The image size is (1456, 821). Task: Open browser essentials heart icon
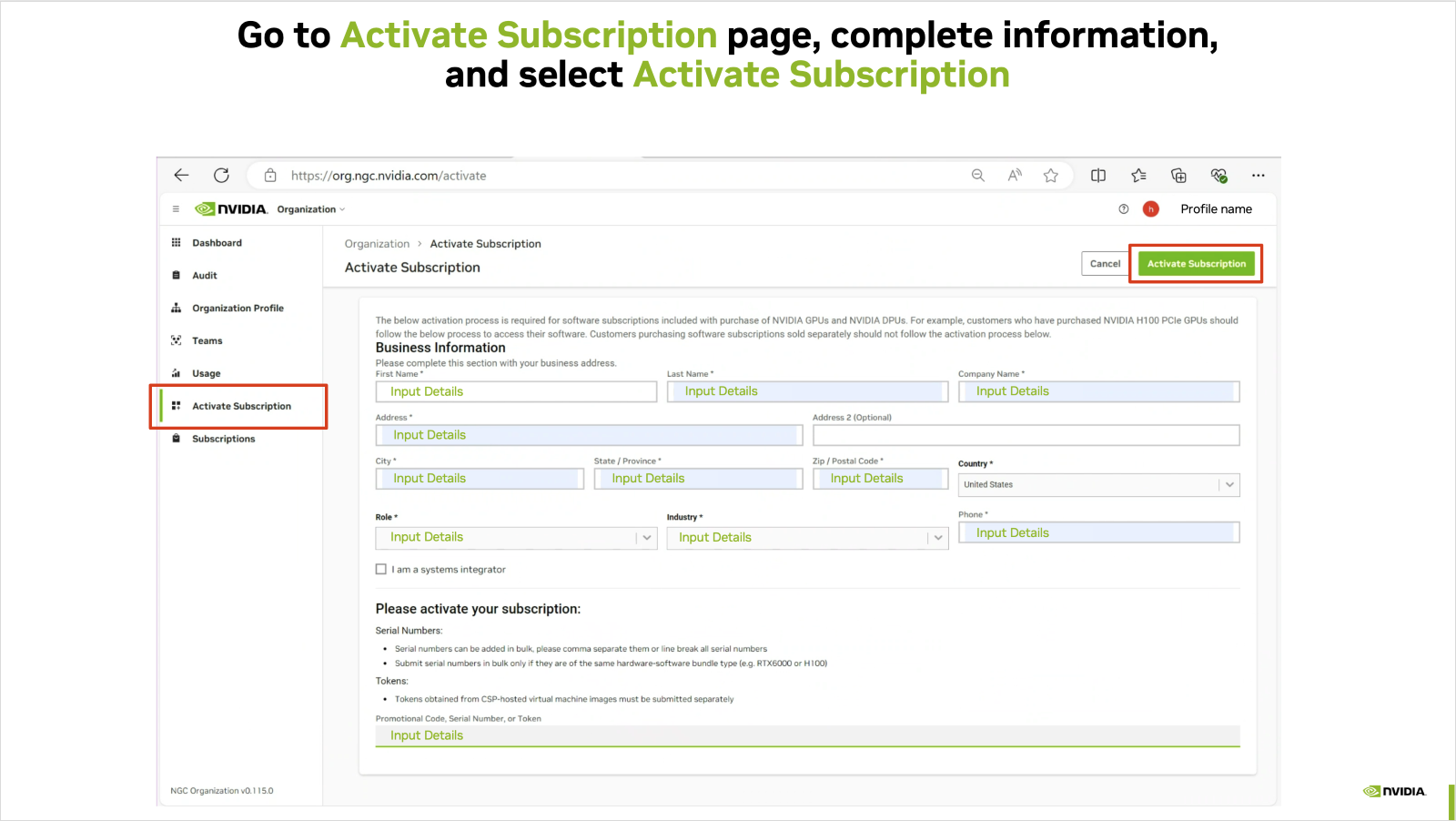tap(1218, 176)
